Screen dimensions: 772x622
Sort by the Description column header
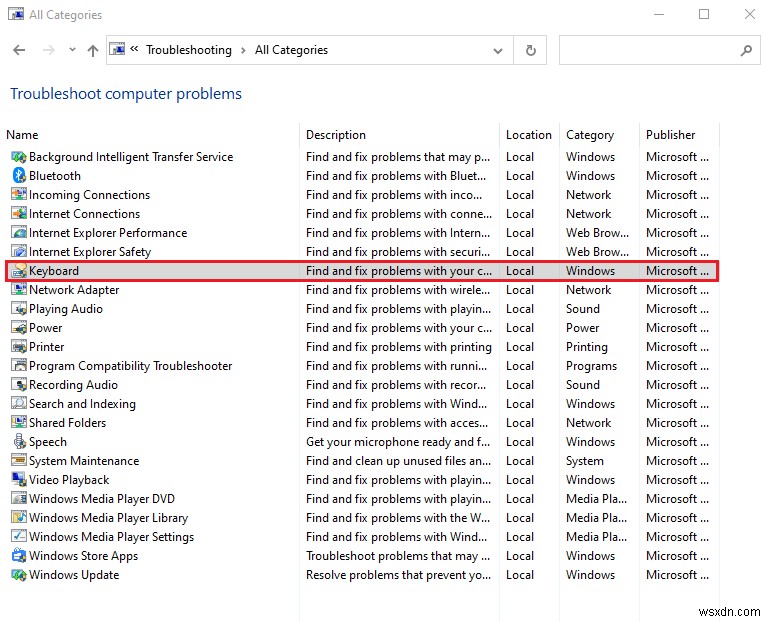[336, 135]
